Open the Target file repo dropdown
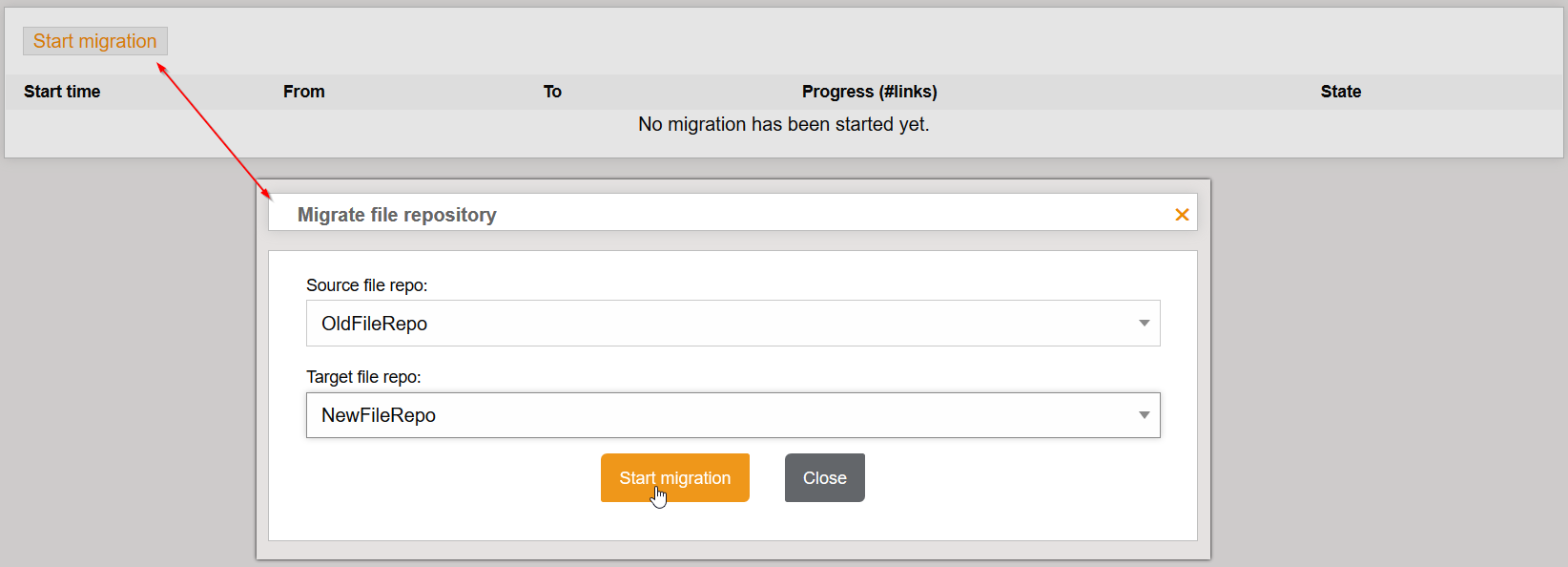 pos(732,414)
